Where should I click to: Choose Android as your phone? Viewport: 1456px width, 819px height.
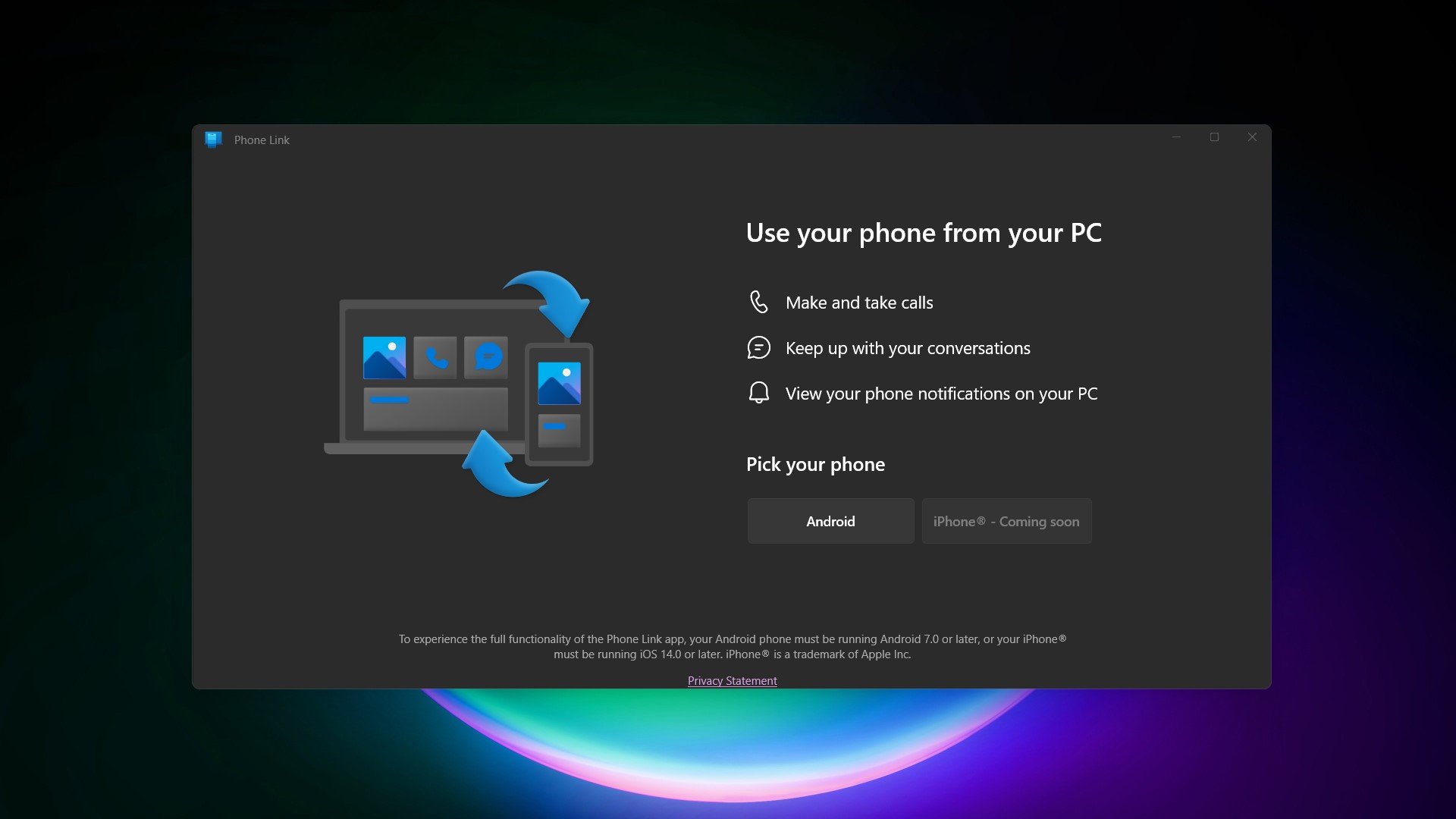830,521
